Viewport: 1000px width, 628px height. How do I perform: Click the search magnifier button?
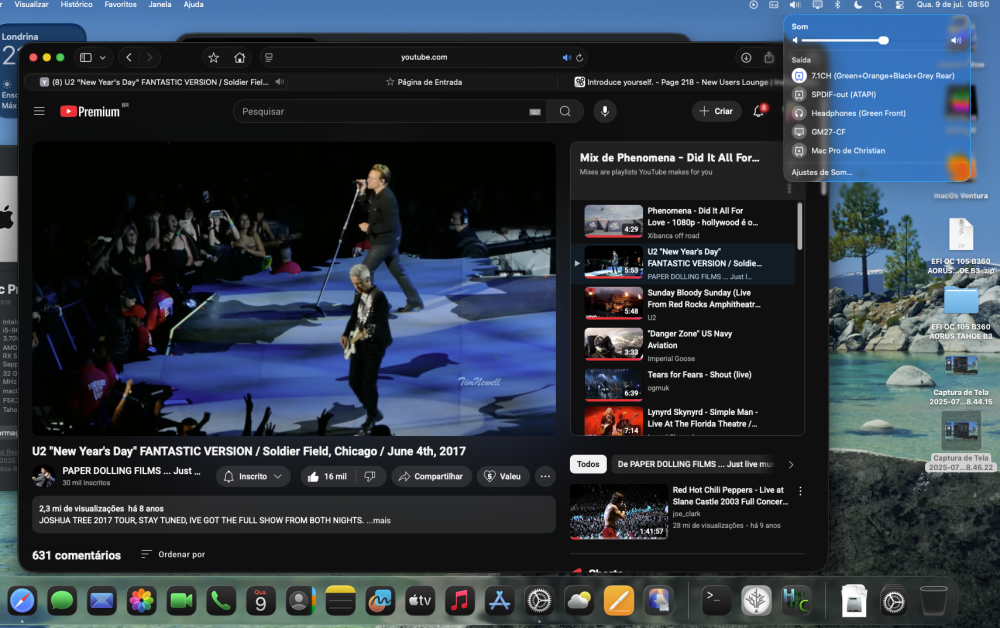pos(565,111)
